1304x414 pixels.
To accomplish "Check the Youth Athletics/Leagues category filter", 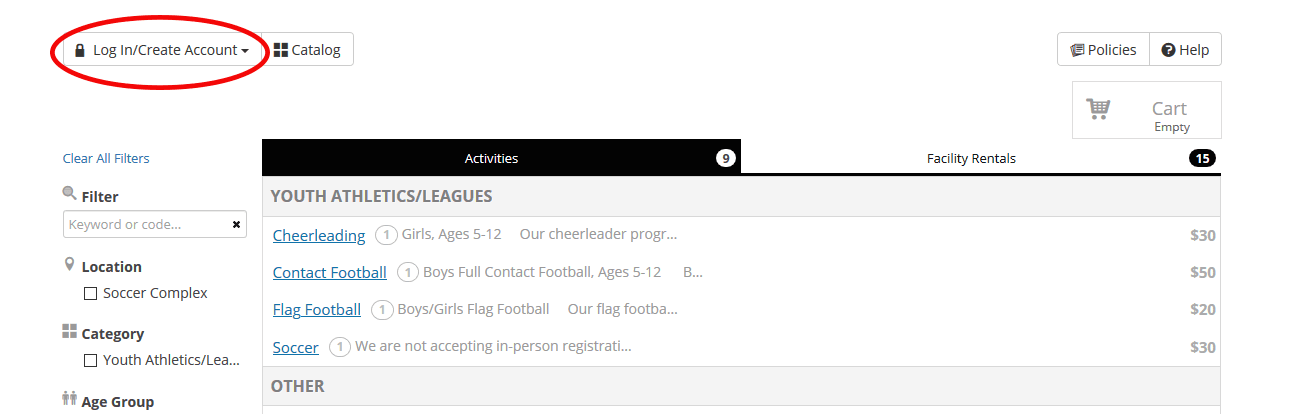I will 90,361.
